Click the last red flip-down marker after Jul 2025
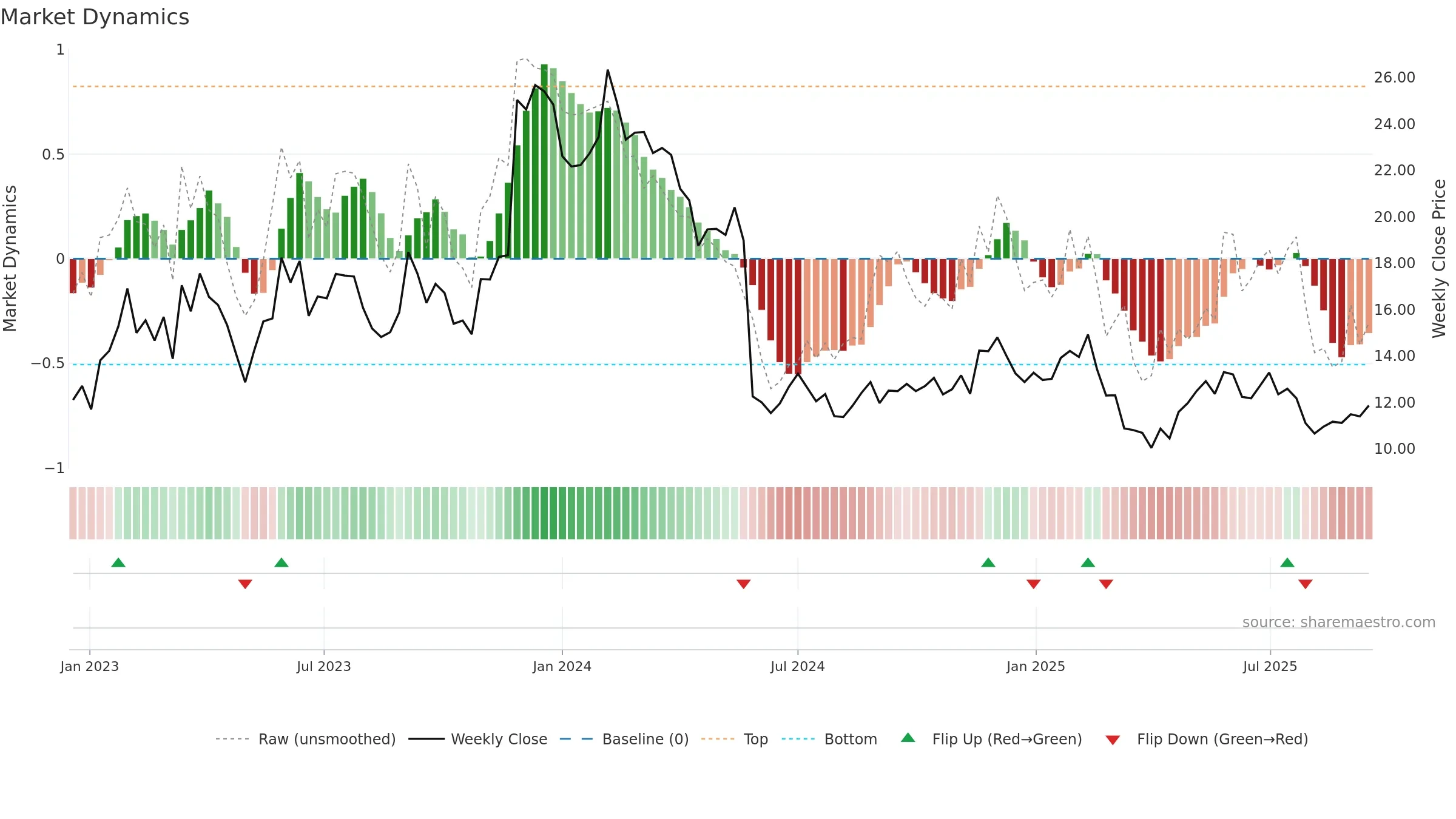 [1306, 584]
